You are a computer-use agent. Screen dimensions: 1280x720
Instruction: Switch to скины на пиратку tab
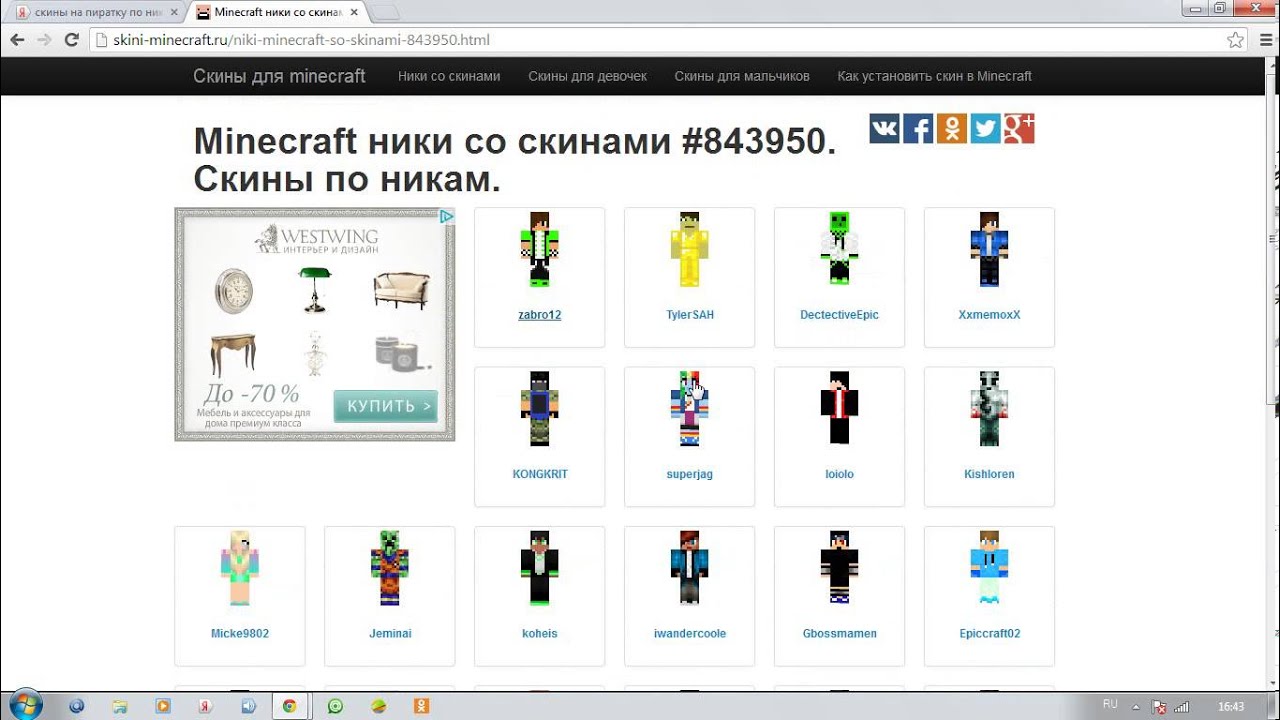[x=96, y=12]
